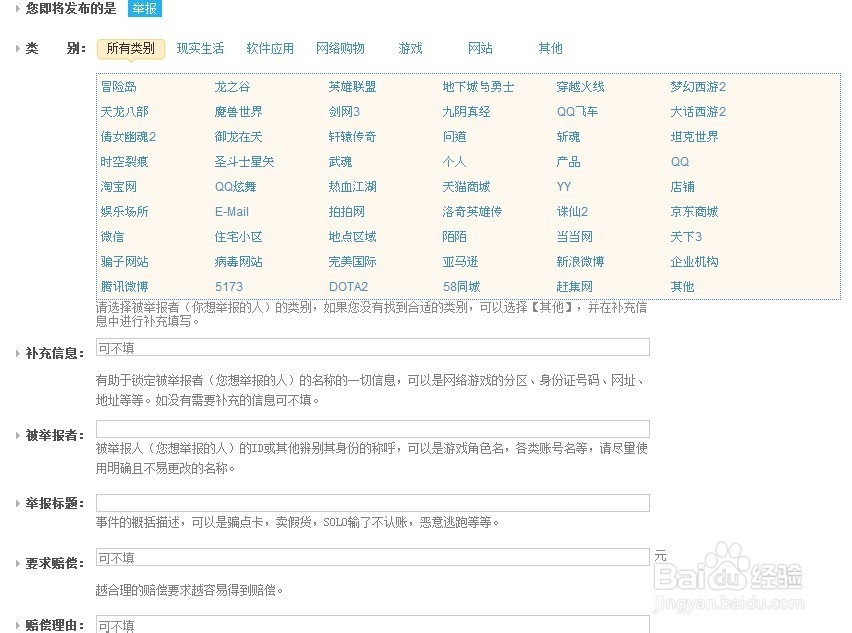Choose 龙之谷 from the category list
The width and height of the screenshot is (852, 633).
233,87
